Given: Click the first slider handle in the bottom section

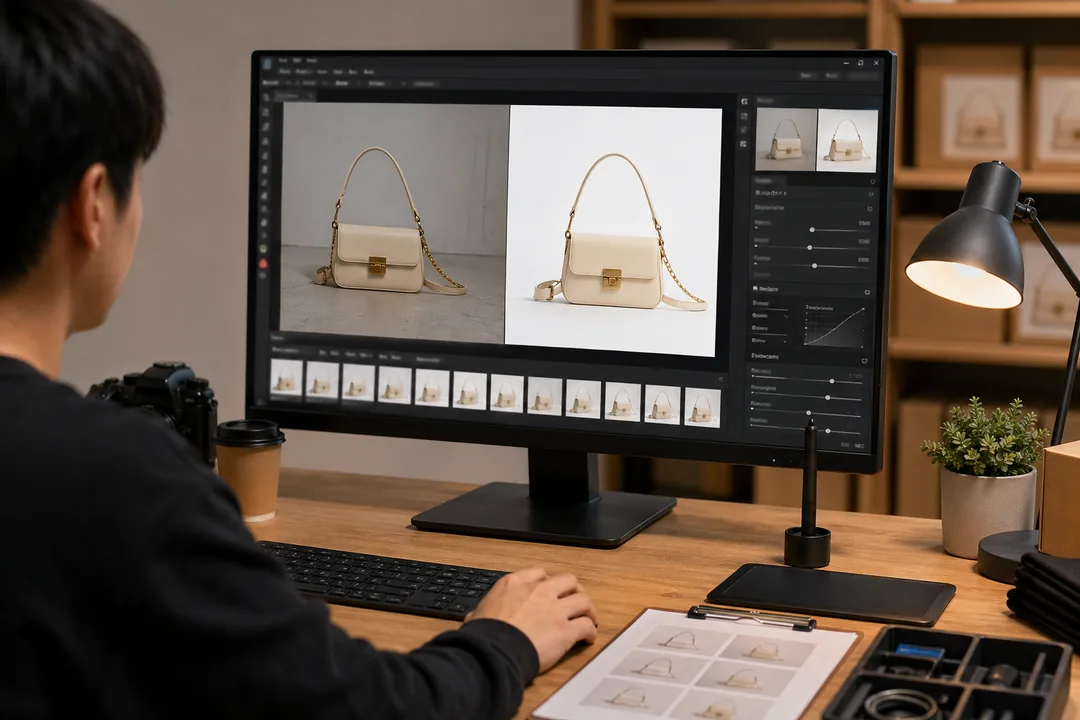Looking at the screenshot, I should [832, 381].
